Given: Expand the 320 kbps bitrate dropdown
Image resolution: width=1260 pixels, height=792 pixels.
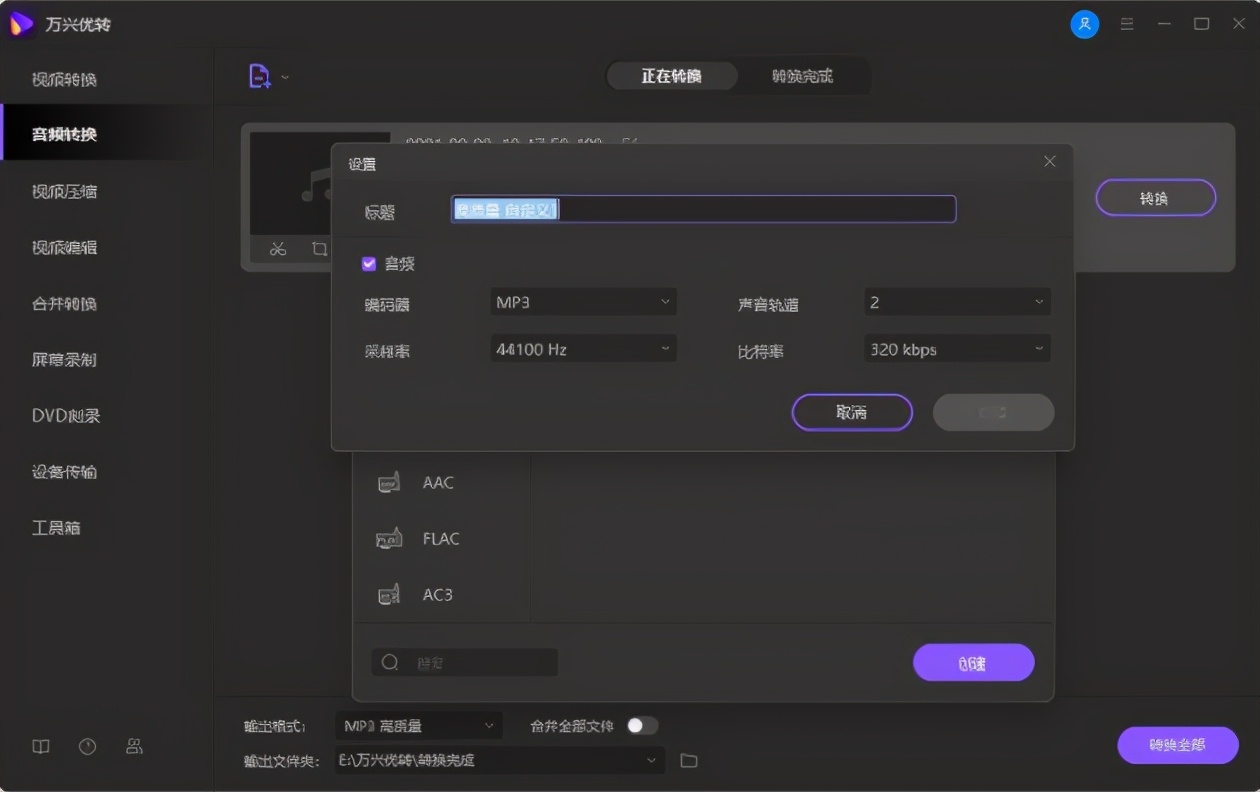Looking at the screenshot, I should (957, 349).
